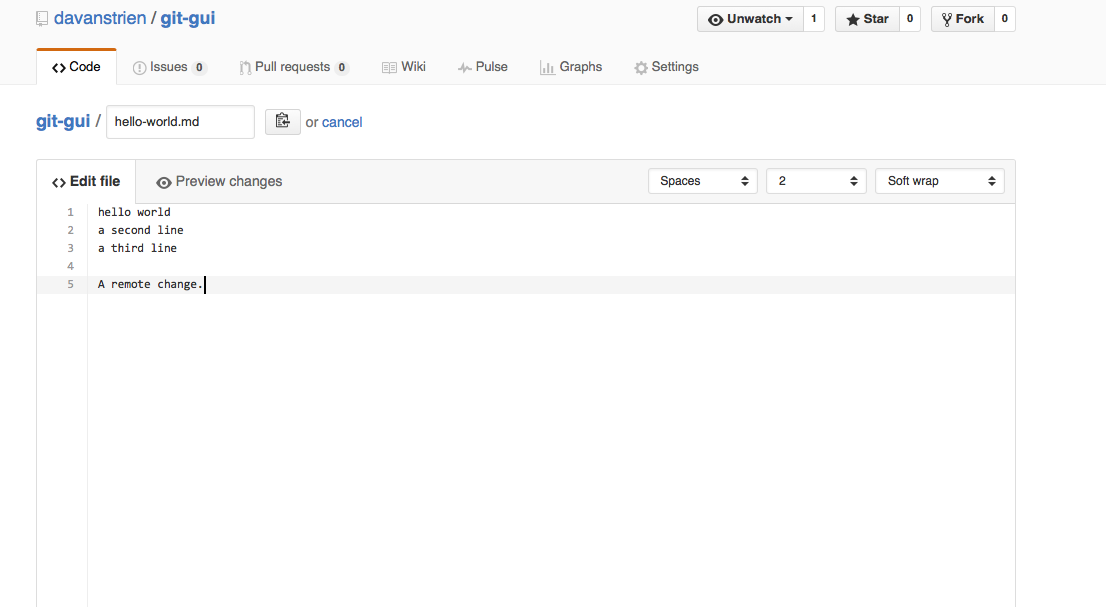Viewport: 1106px width, 607px height.
Task: Open the Spaces indentation dropdown
Action: click(703, 181)
